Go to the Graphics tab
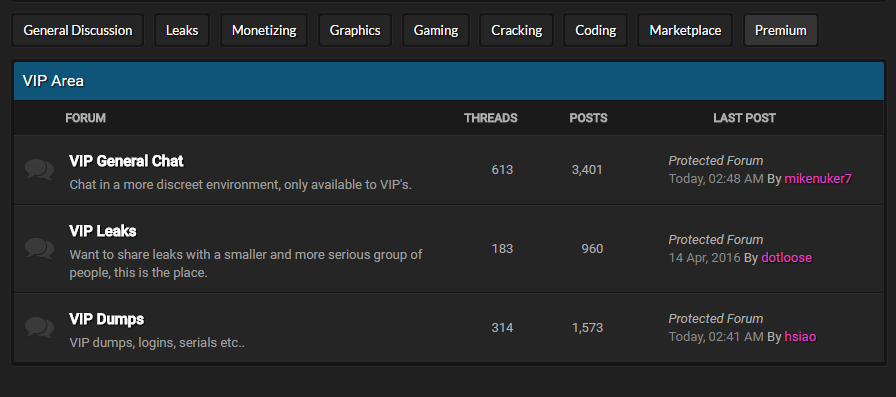896x397 pixels. click(x=355, y=30)
